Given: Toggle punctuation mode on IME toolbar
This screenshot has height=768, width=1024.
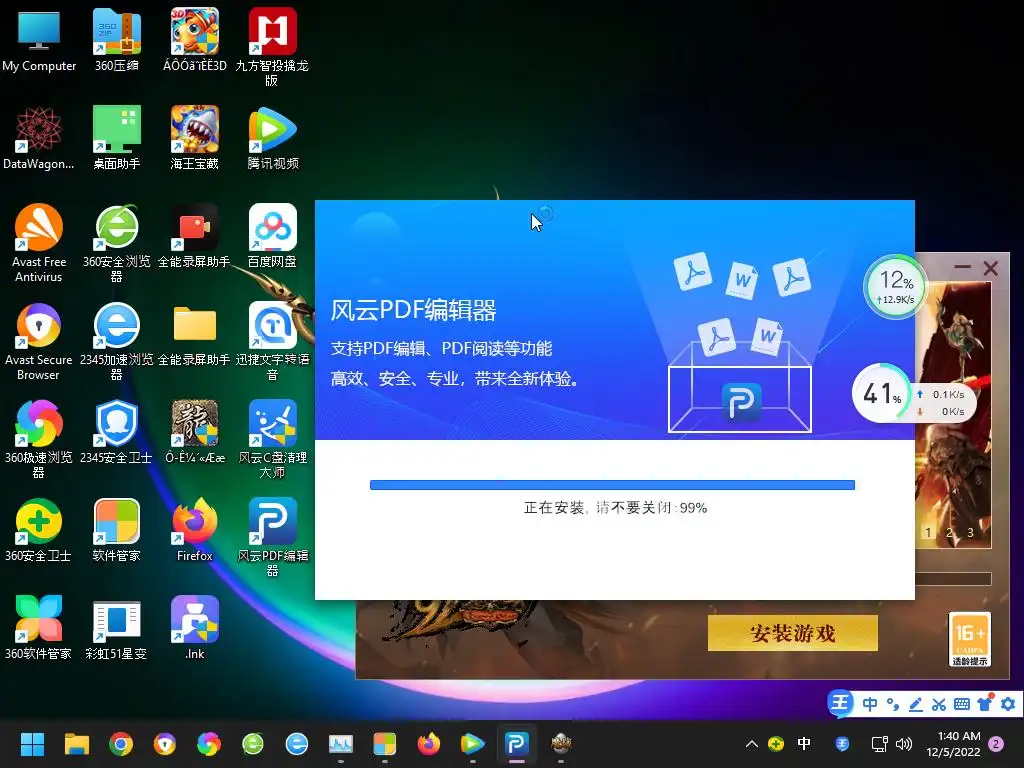Looking at the screenshot, I should [x=893, y=704].
